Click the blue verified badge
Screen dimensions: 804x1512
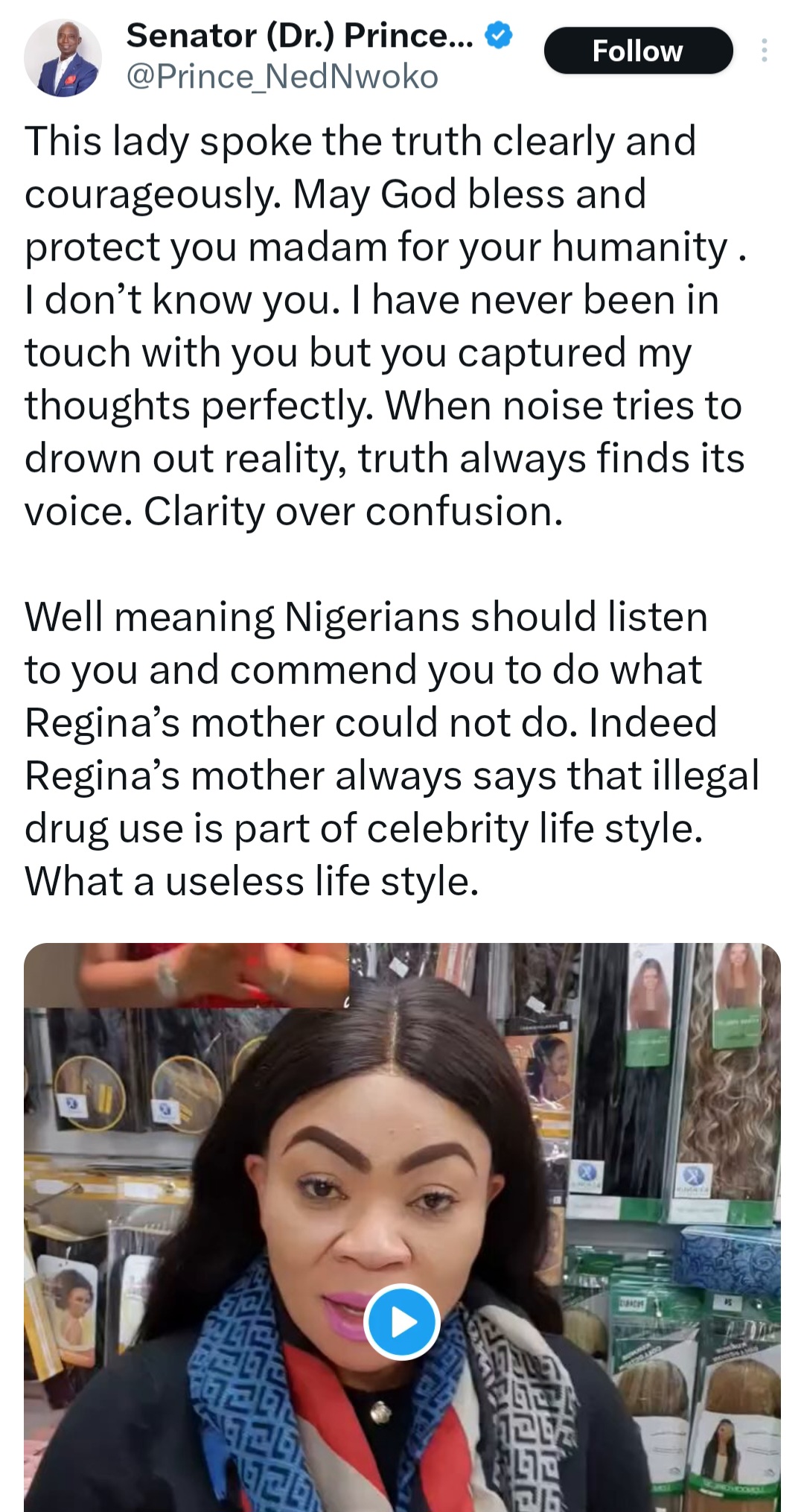pos(499,36)
